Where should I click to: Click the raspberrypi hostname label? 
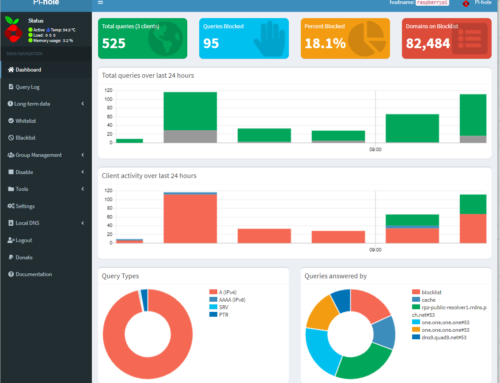[x=432, y=2]
